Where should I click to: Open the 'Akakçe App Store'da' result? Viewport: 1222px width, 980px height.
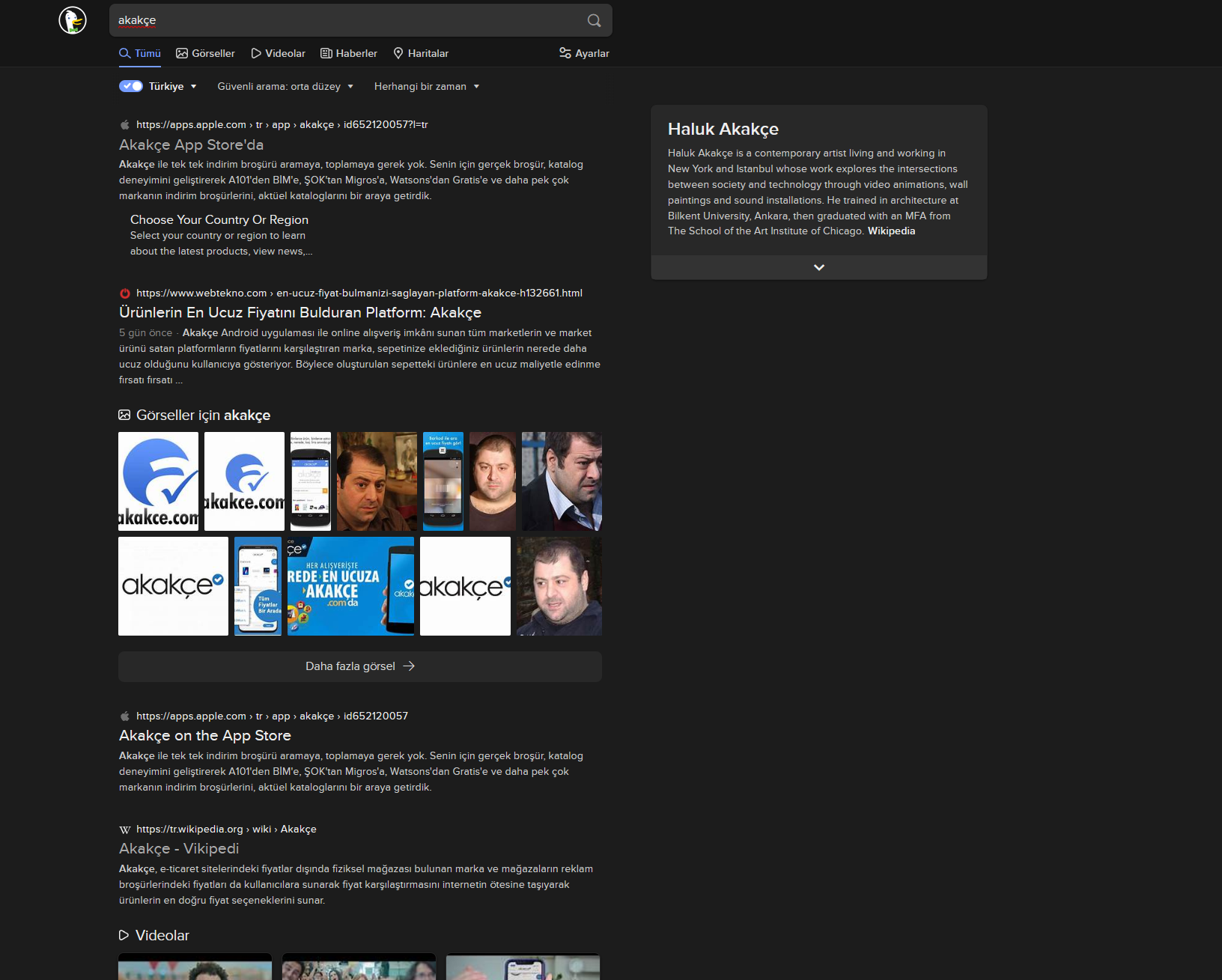(x=191, y=144)
